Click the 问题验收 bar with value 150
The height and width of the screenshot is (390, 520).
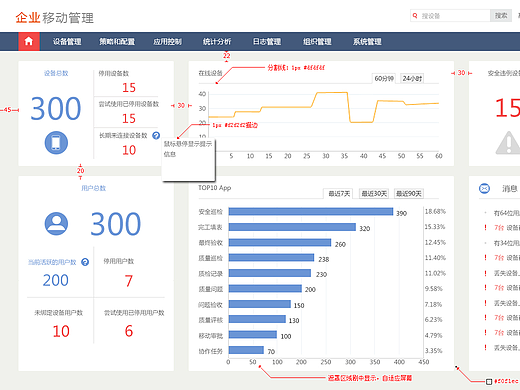pyautogui.click(x=260, y=304)
